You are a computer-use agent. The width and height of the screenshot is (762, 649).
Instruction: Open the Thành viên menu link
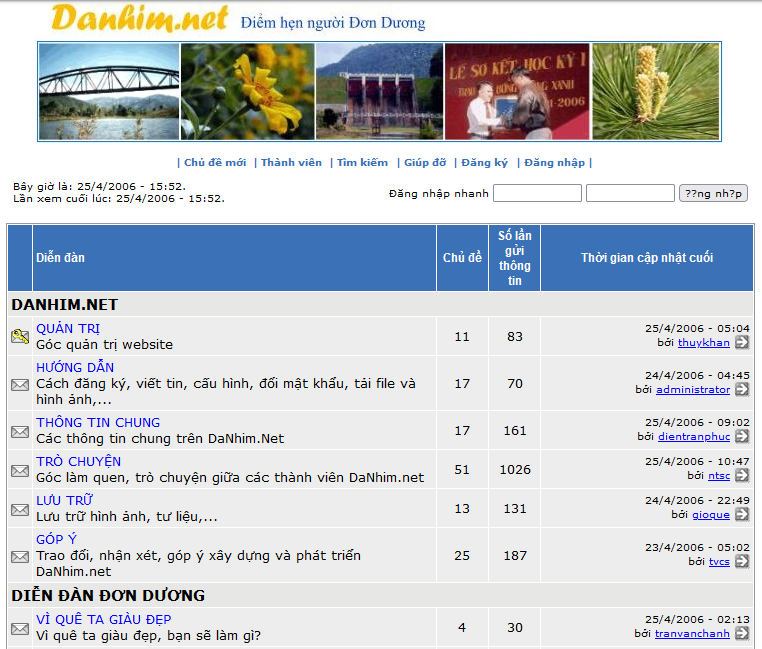[291, 163]
